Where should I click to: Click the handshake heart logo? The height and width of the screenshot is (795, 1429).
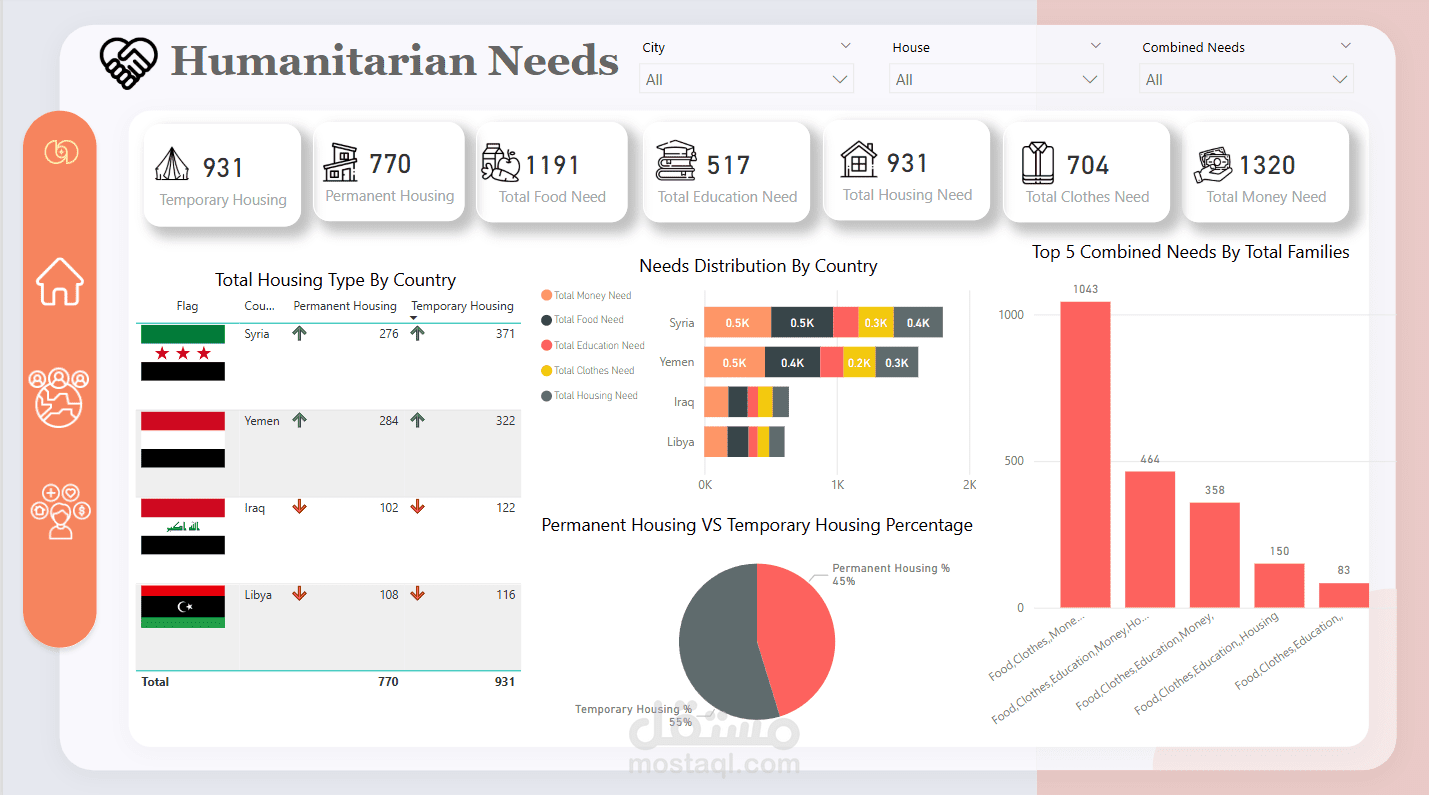coord(129,62)
